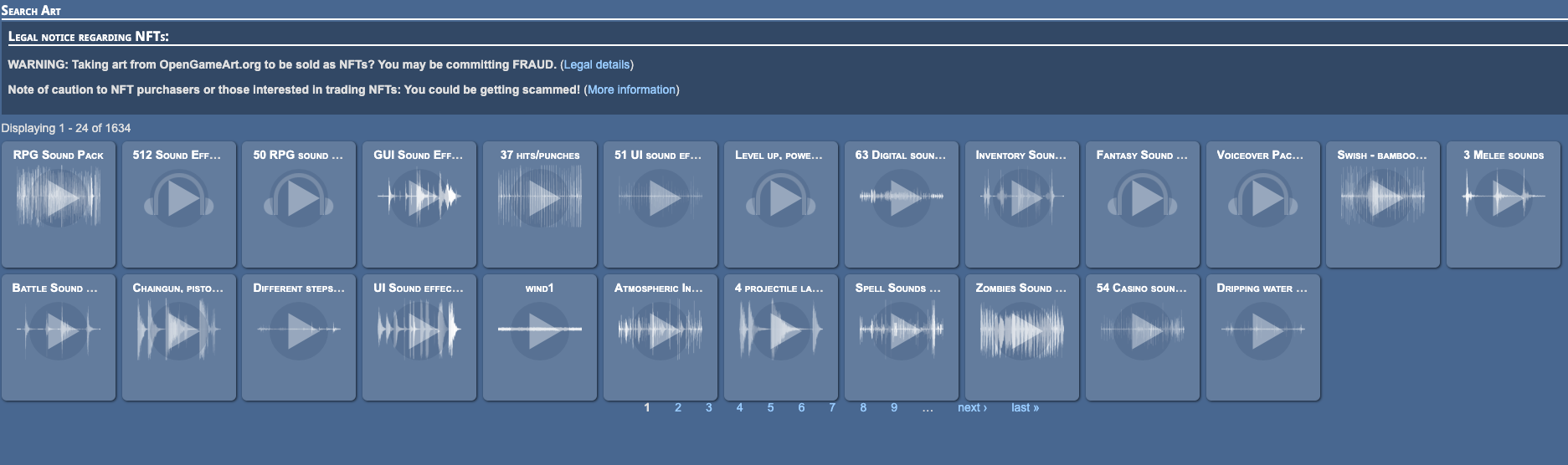This screenshot has height=465, width=1568.
Task: Open the More information link
Action: point(631,89)
